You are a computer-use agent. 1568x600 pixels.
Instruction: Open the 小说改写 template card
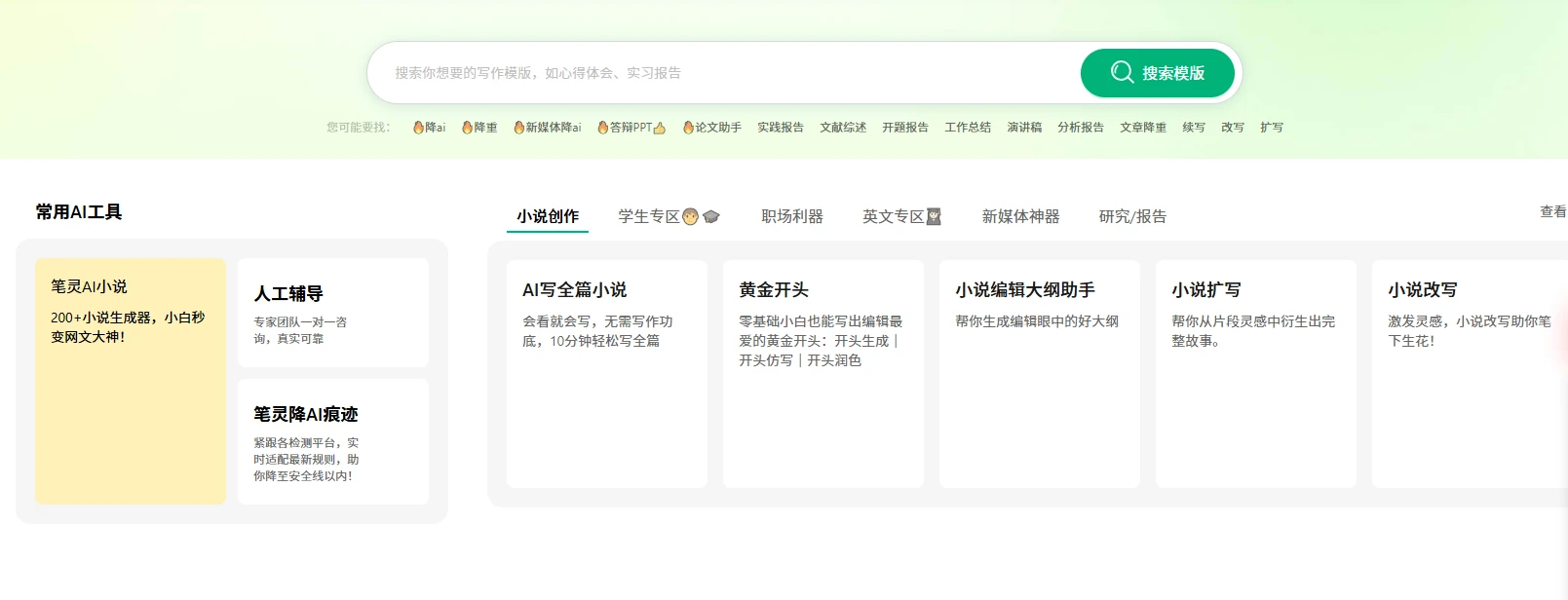tap(1470, 374)
